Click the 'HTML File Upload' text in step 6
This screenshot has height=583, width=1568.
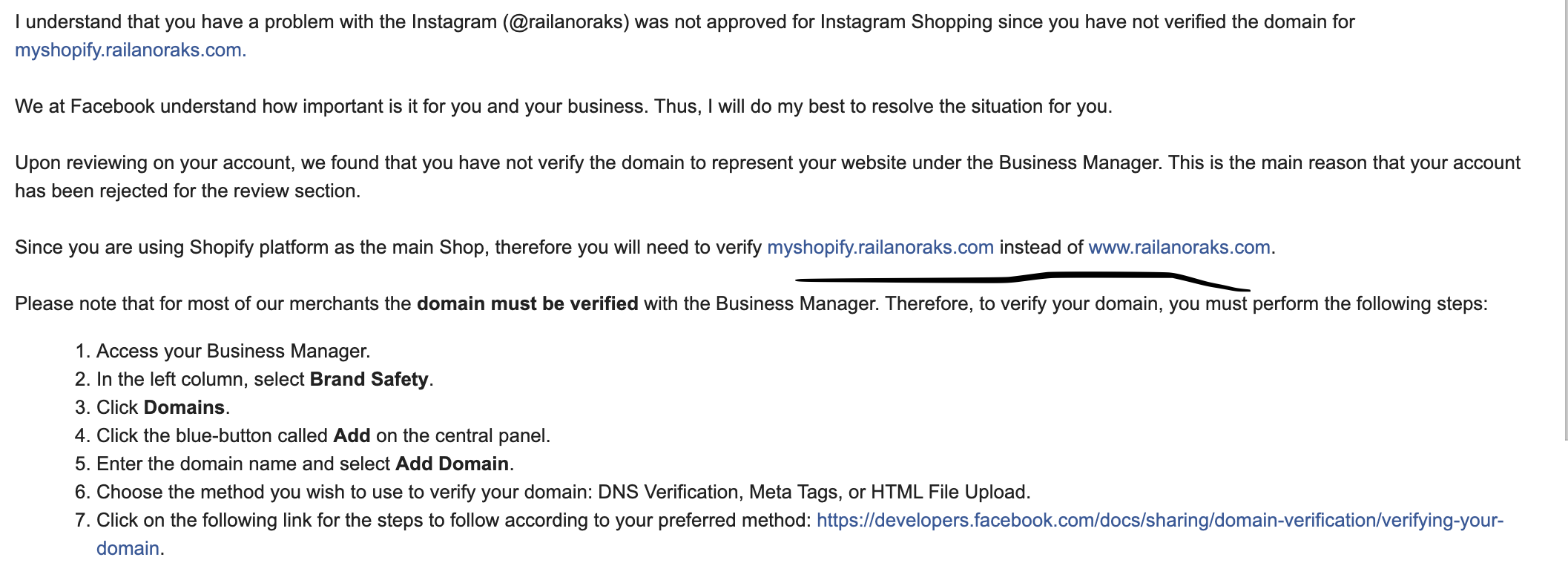click(x=949, y=493)
